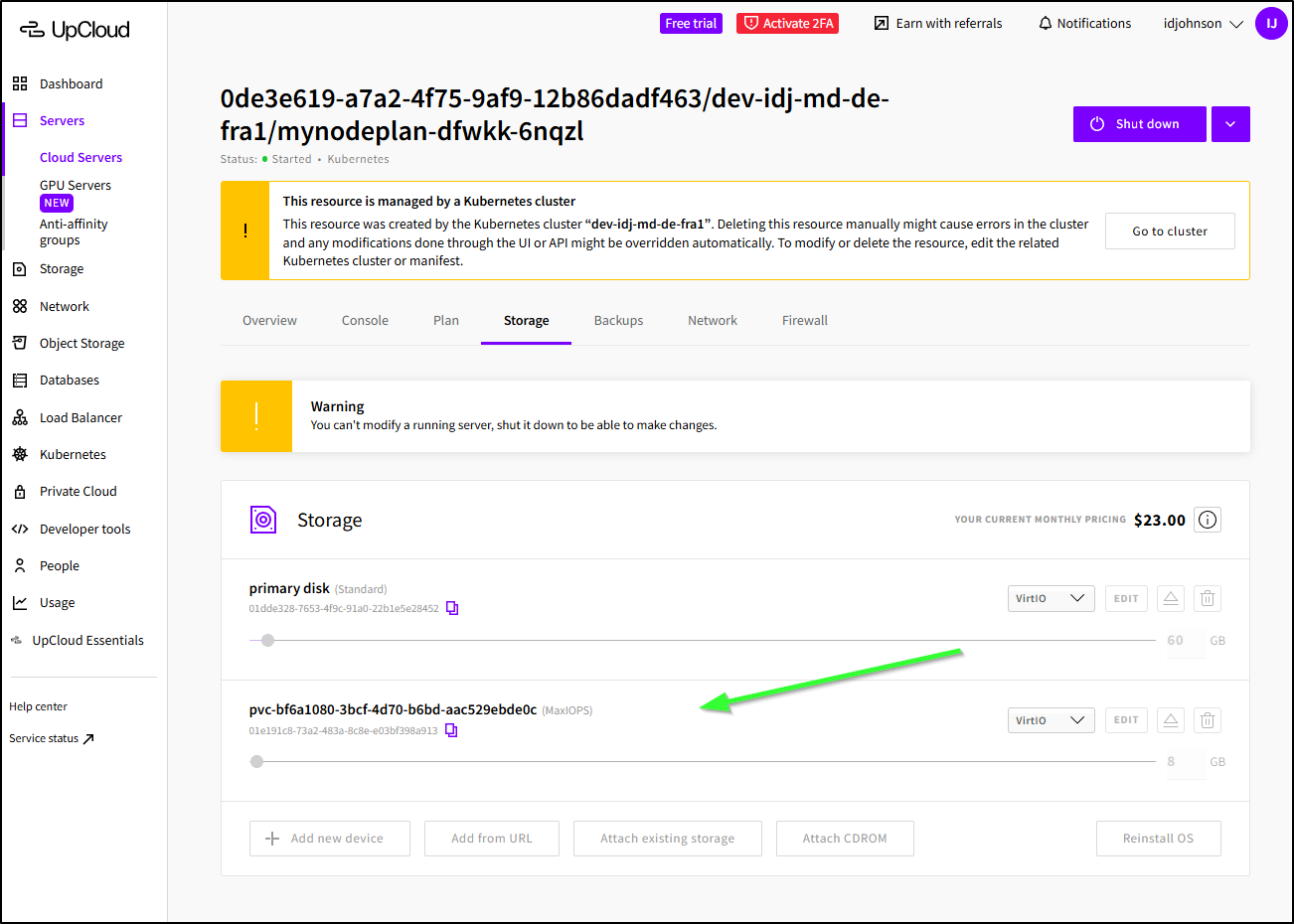The image size is (1294, 924).
Task: Click the pvc storage trash icon
Action: (x=1208, y=720)
